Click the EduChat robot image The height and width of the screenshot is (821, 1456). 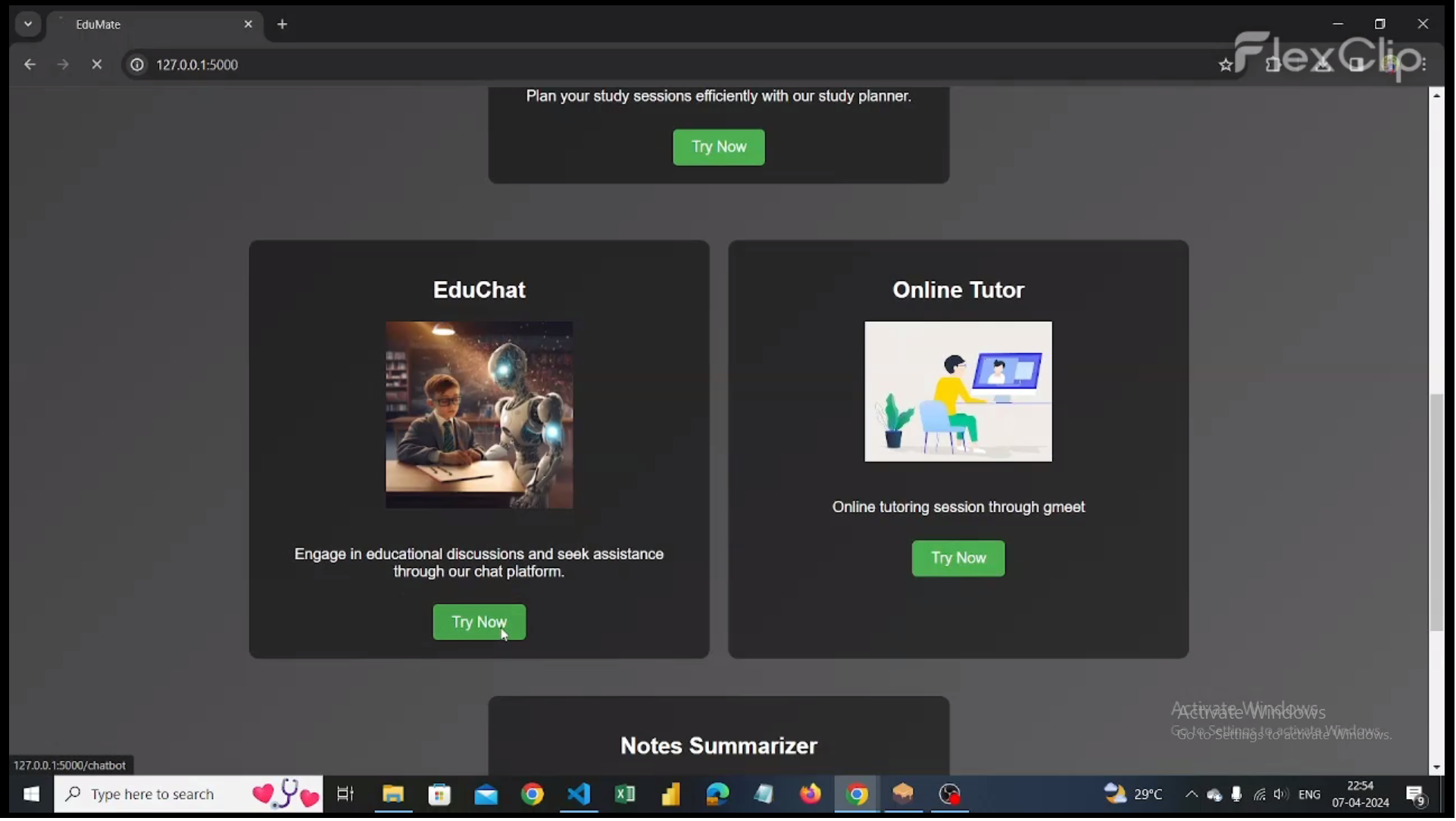[480, 416]
